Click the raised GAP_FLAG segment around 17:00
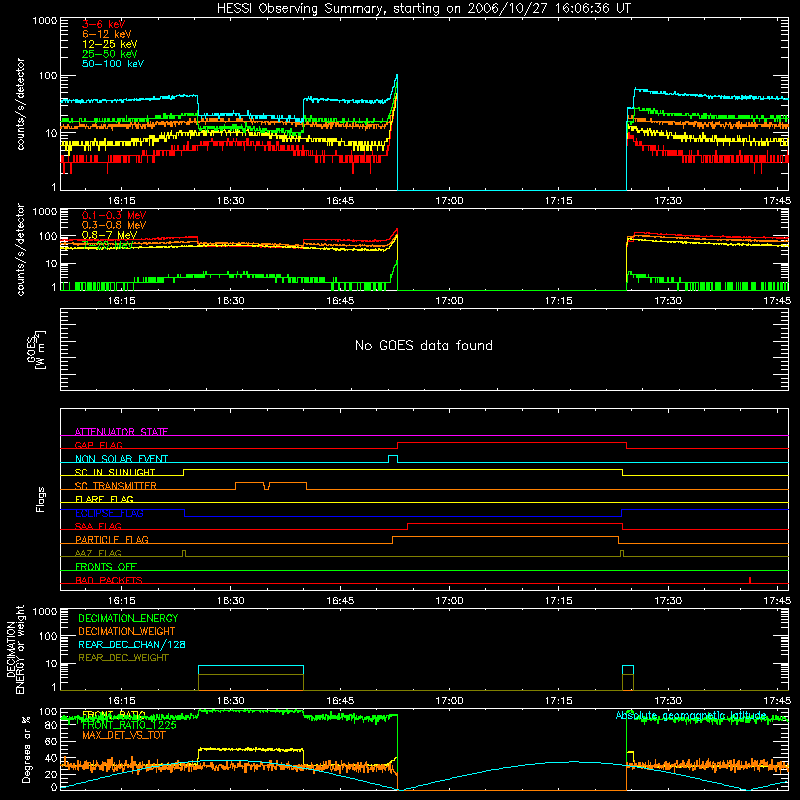 (512, 443)
